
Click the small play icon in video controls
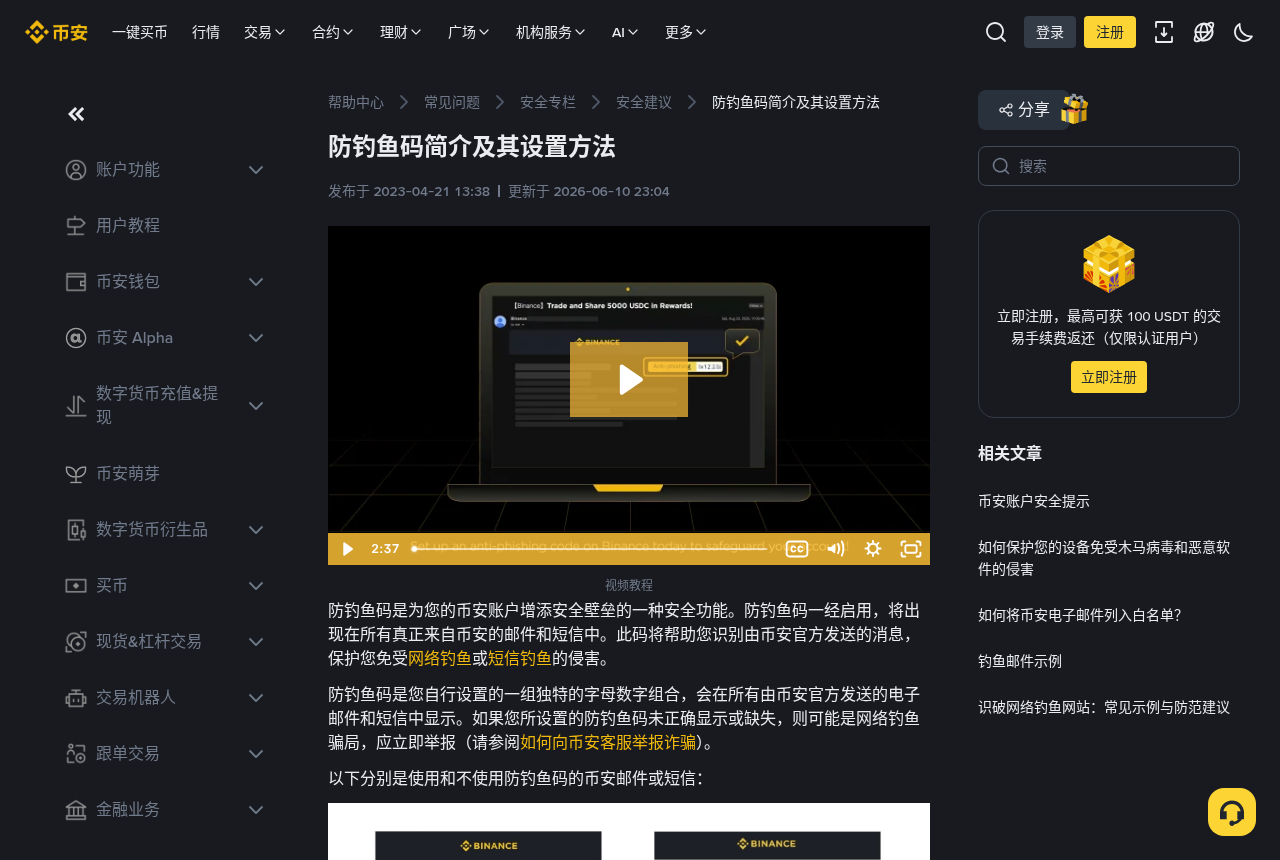coord(347,549)
